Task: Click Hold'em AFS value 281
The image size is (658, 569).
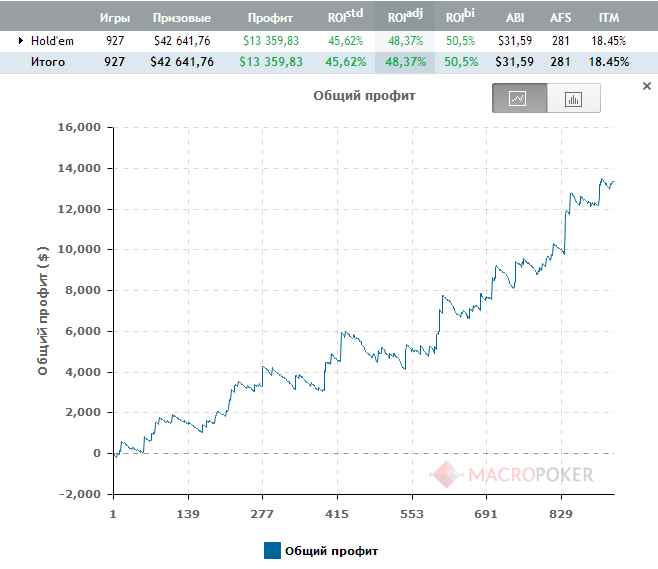Action: coord(561,41)
